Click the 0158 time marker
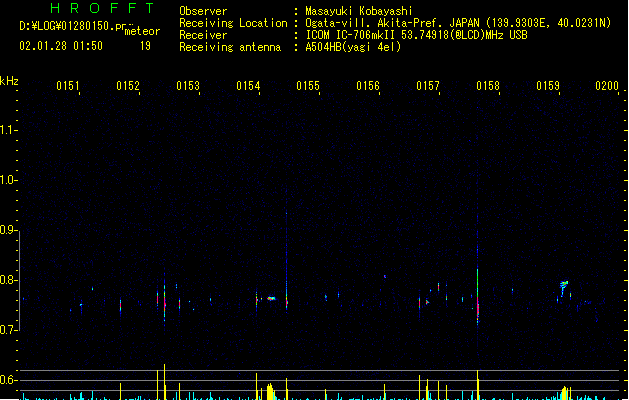629x400 pixels. pyautogui.click(x=488, y=86)
